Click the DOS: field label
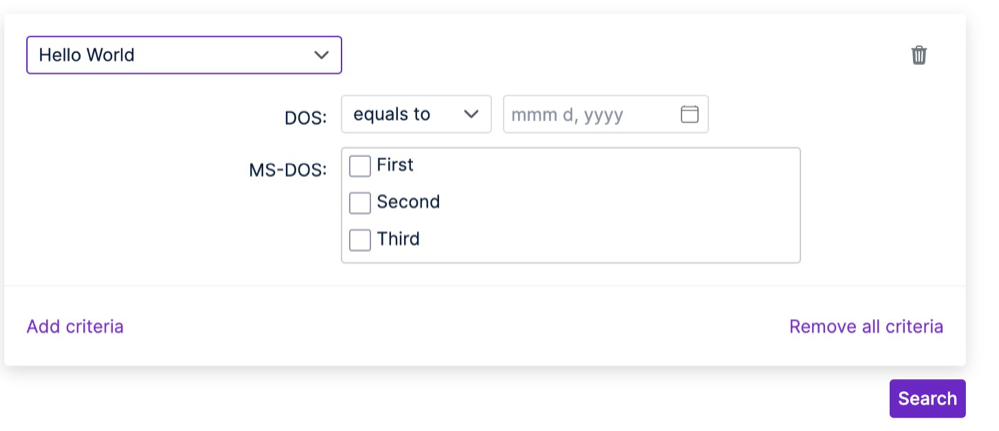The image size is (999, 431). (305, 117)
